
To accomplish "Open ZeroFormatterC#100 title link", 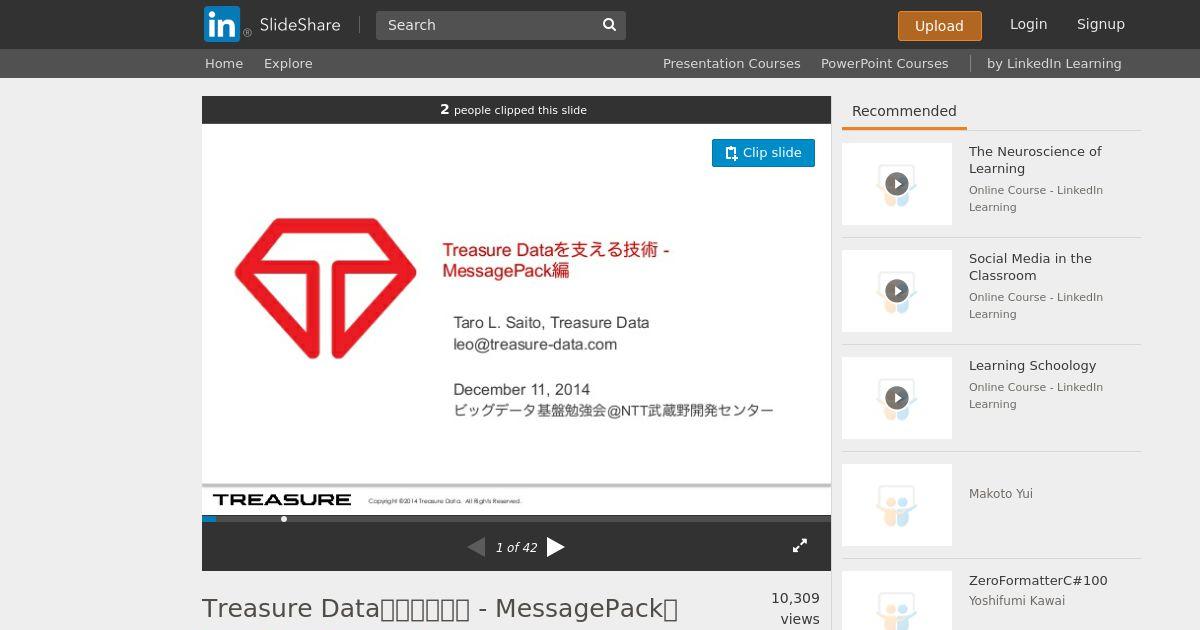I will (1038, 581).
